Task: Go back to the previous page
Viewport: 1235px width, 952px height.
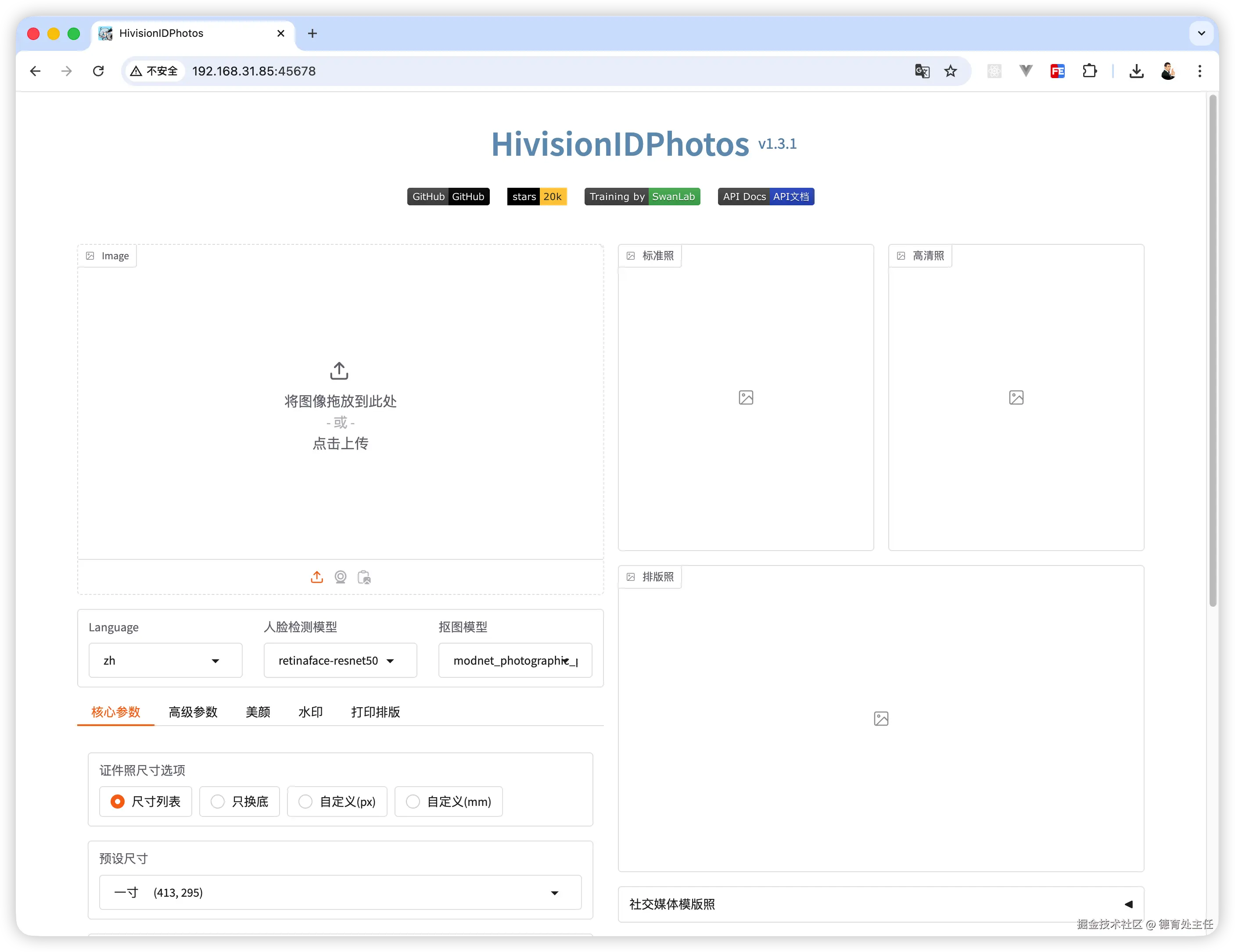Action: point(35,71)
